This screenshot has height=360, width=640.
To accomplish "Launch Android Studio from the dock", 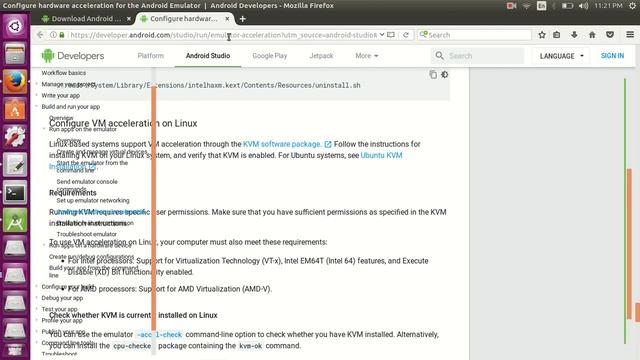I will point(15,220).
